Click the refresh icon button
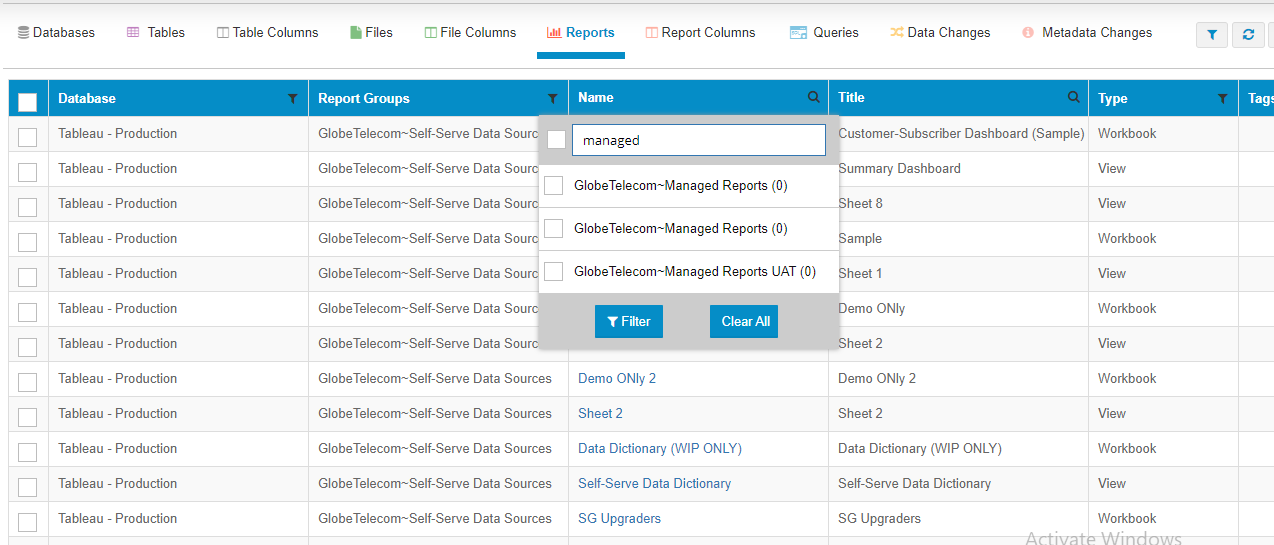This screenshot has width=1274, height=545. pyautogui.click(x=1248, y=35)
